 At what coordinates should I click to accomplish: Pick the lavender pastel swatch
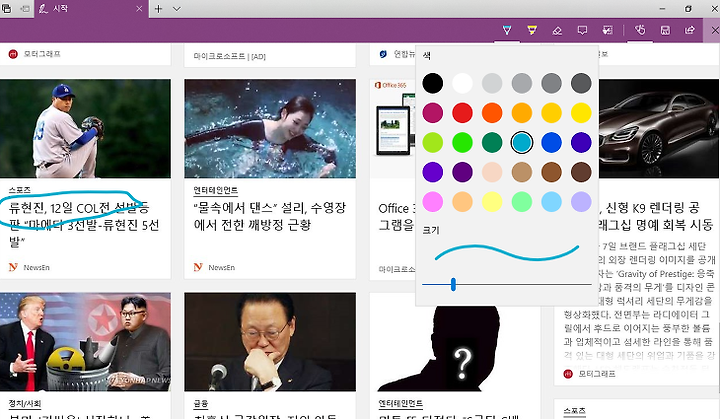pyautogui.click(x=581, y=202)
